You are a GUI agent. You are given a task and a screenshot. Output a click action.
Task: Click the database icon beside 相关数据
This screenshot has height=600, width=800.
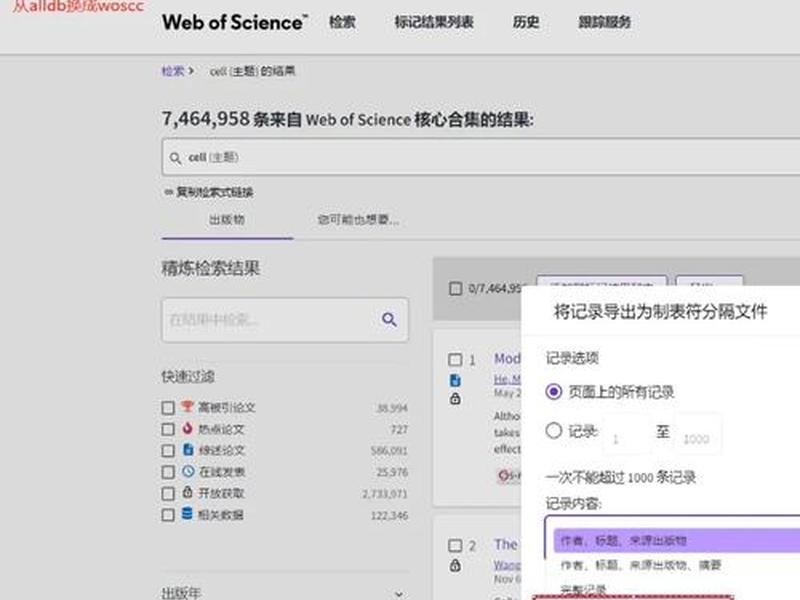tap(187, 513)
